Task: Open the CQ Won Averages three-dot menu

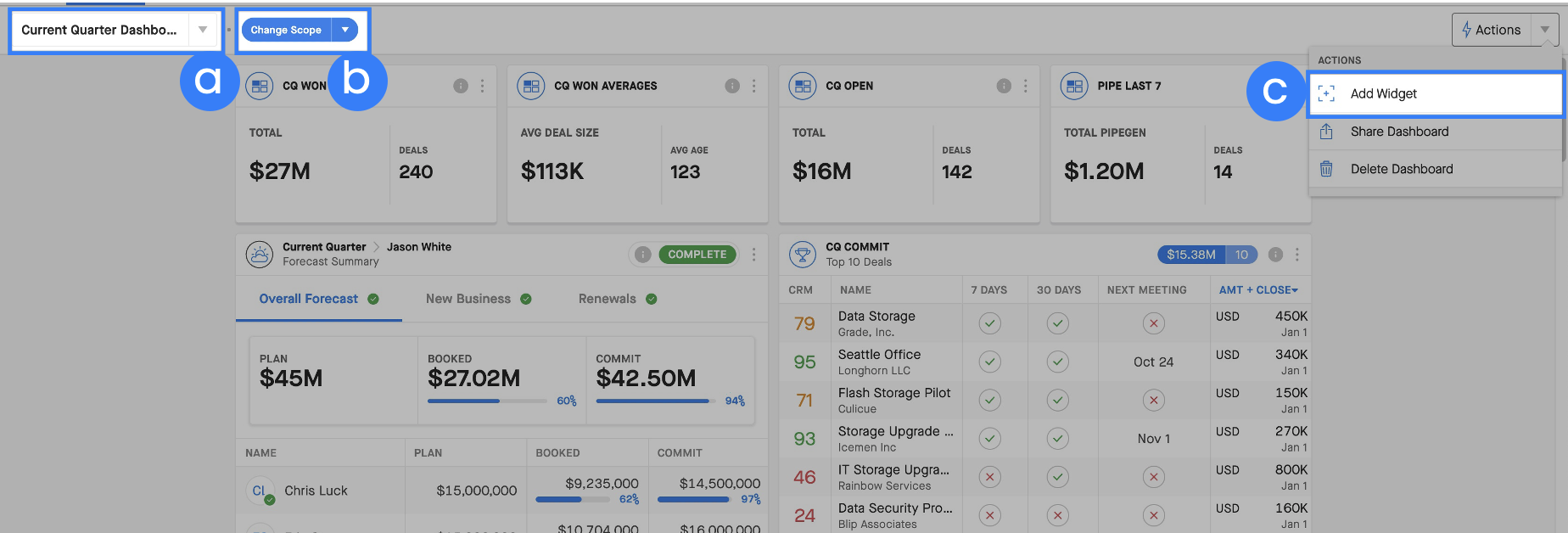Action: [x=753, y=86]
